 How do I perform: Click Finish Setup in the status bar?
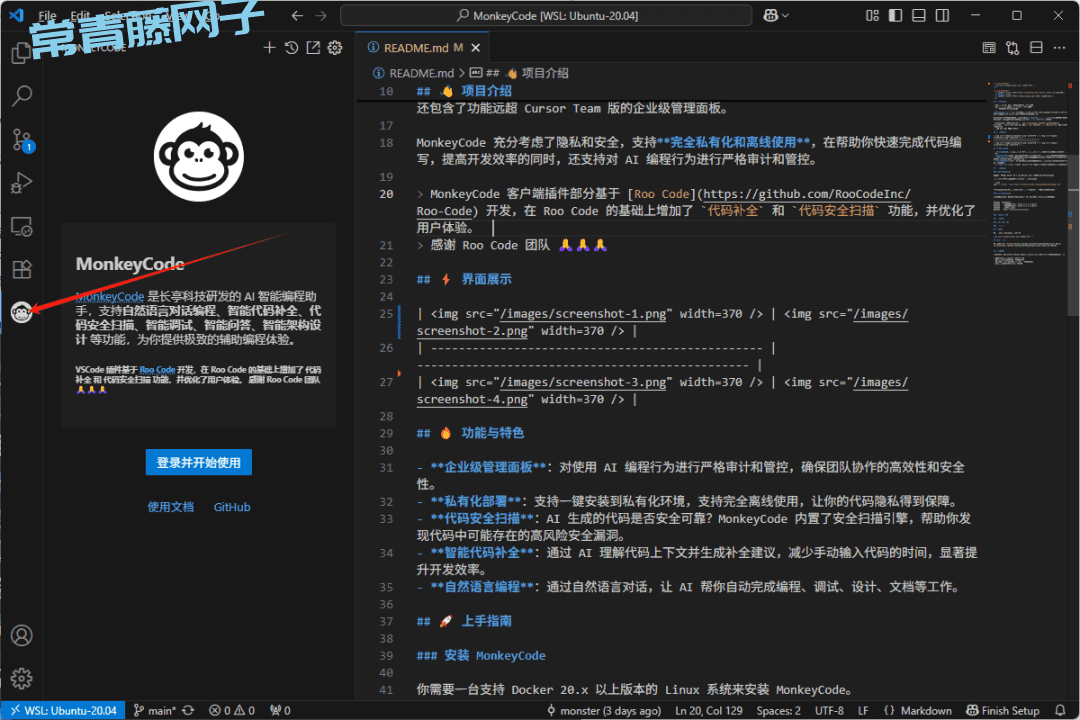(1003, 710)
